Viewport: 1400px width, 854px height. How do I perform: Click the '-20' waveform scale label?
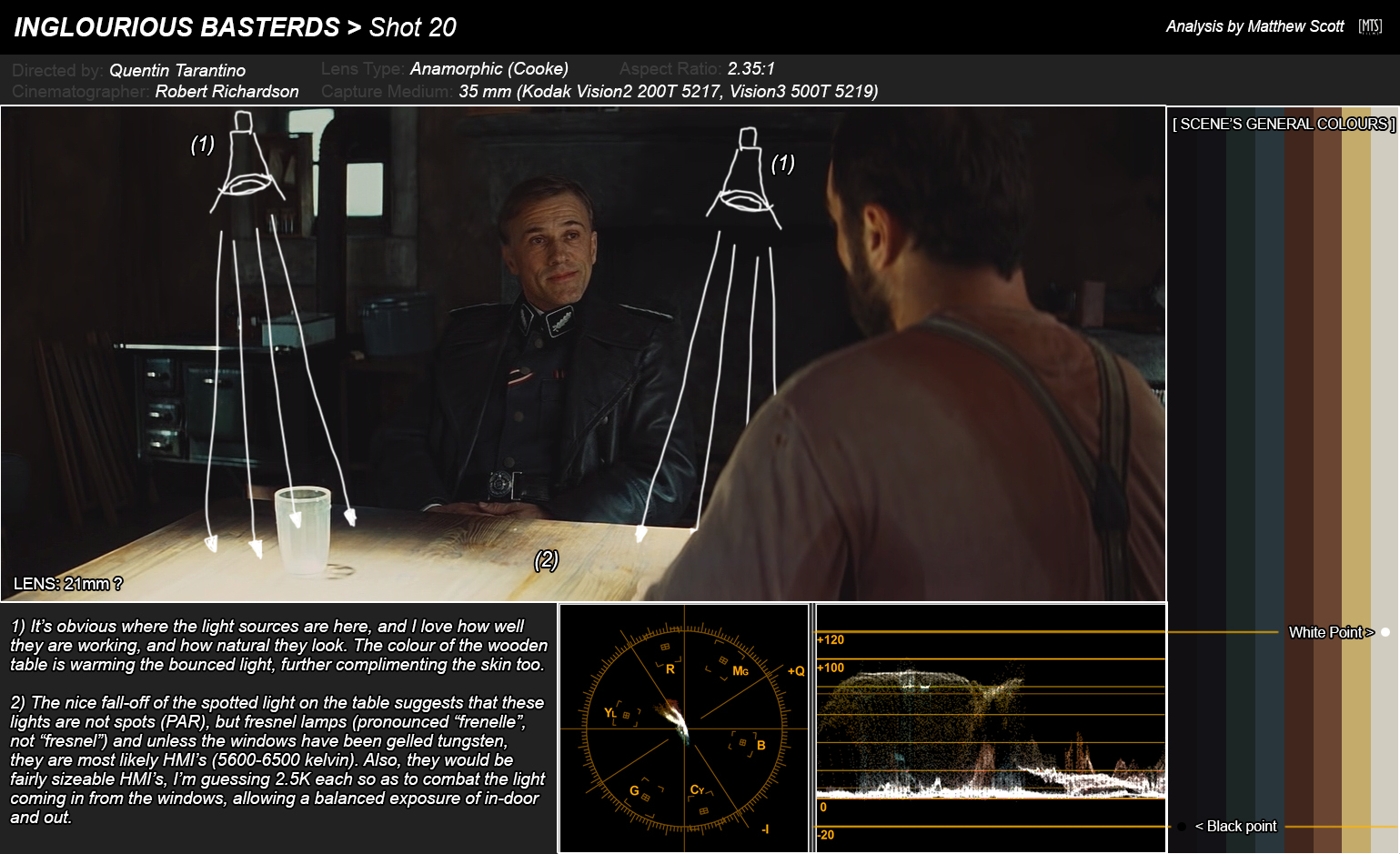click(826, 834)
